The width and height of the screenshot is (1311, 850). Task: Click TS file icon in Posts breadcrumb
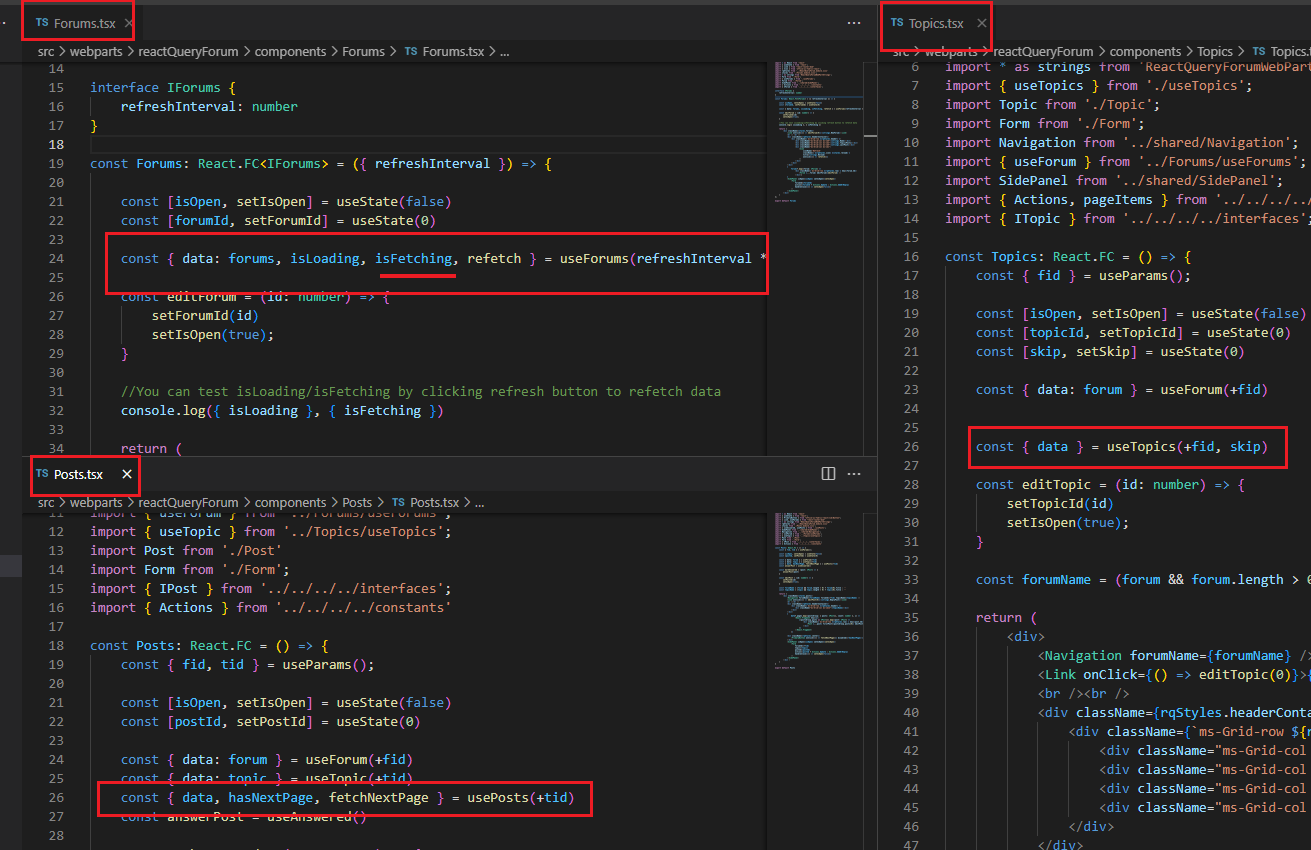tap(398, 503)
